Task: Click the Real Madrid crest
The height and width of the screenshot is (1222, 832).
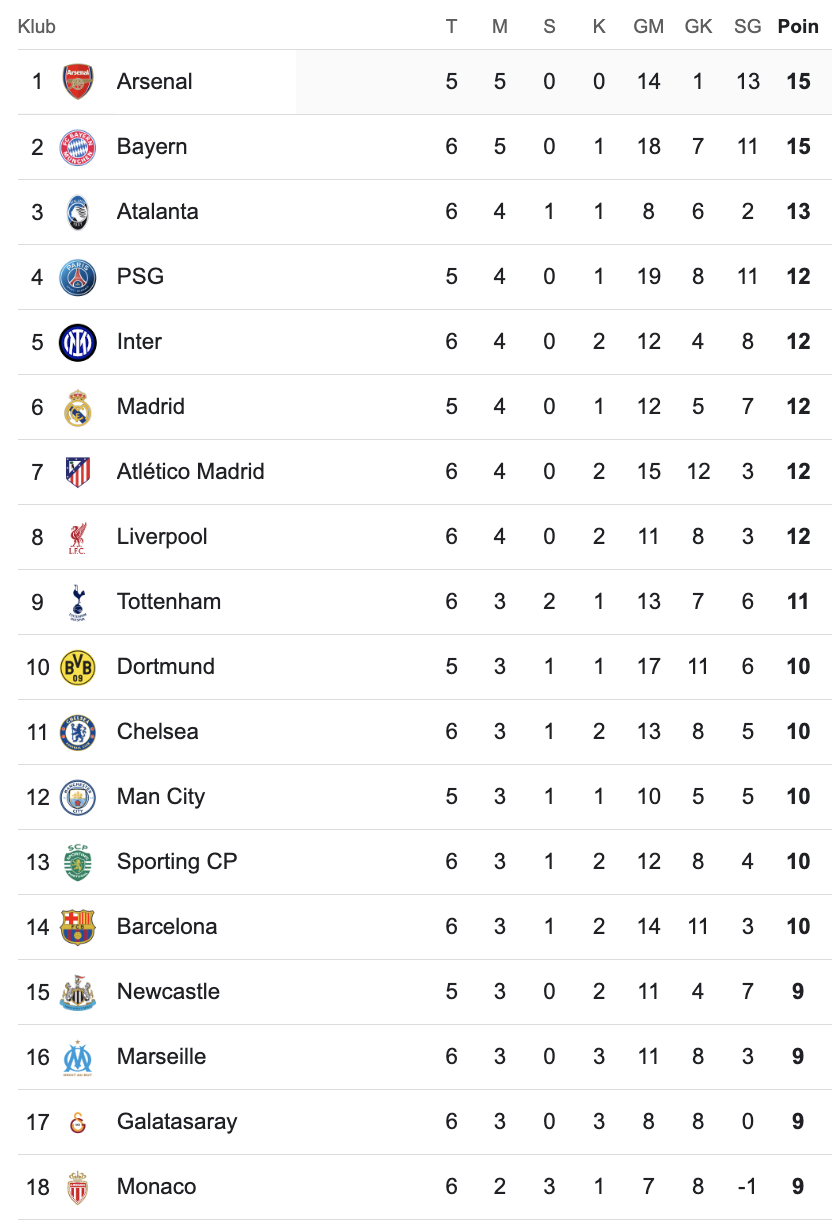Action: 78,407
